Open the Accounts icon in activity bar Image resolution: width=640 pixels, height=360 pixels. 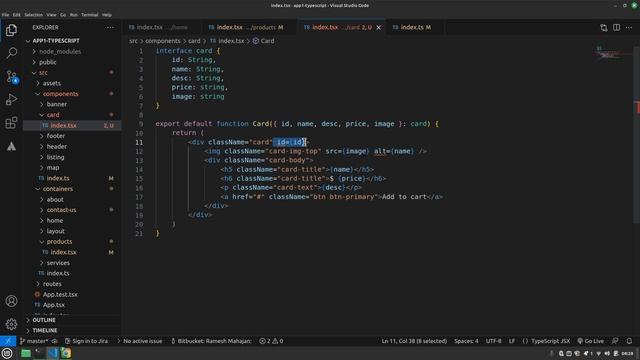click(11, 301)
